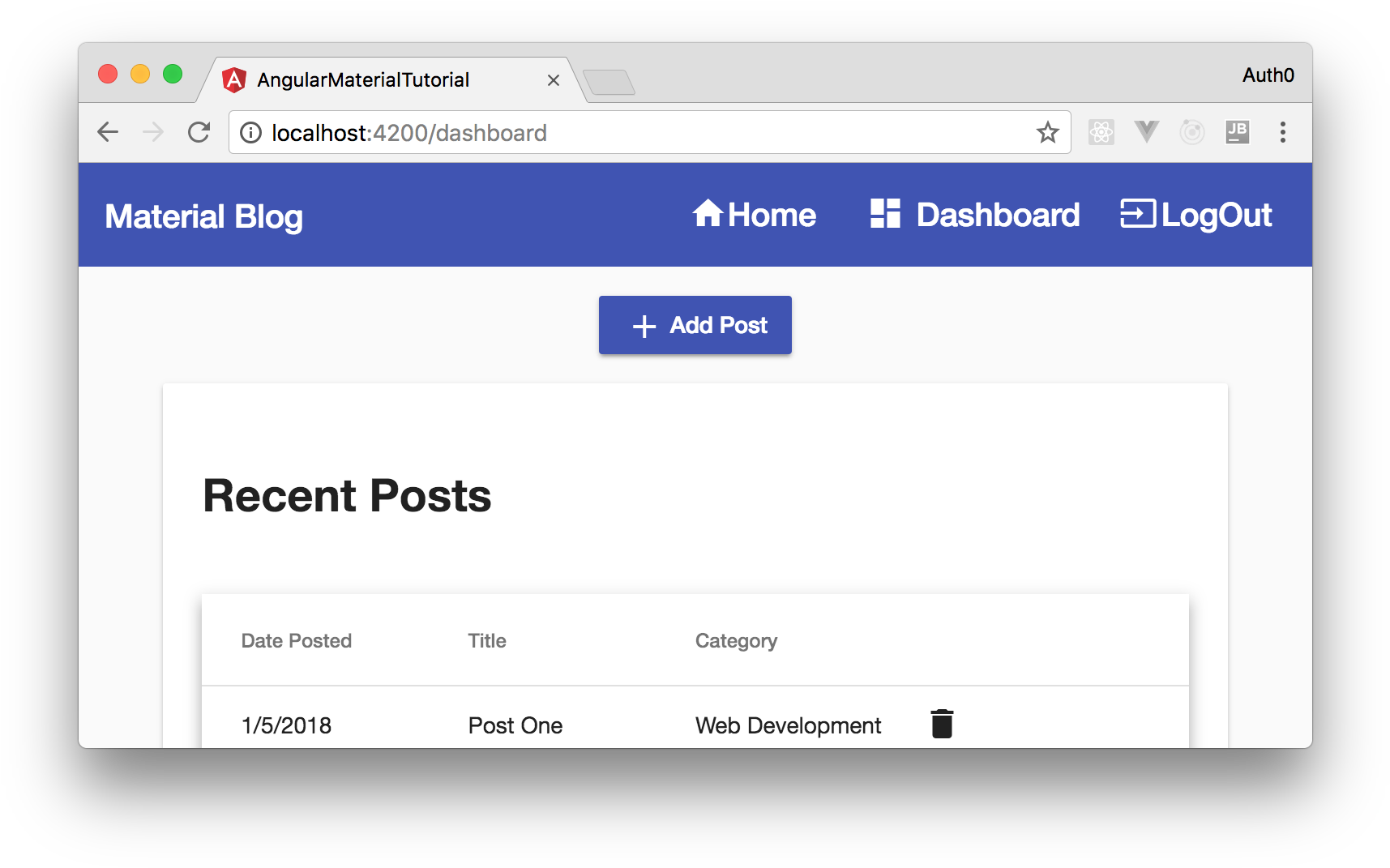Viewport: 1390px width, 868px height.
Task: Open the JB extension icon in toolbar
Action: click(x=1237, y=131)
